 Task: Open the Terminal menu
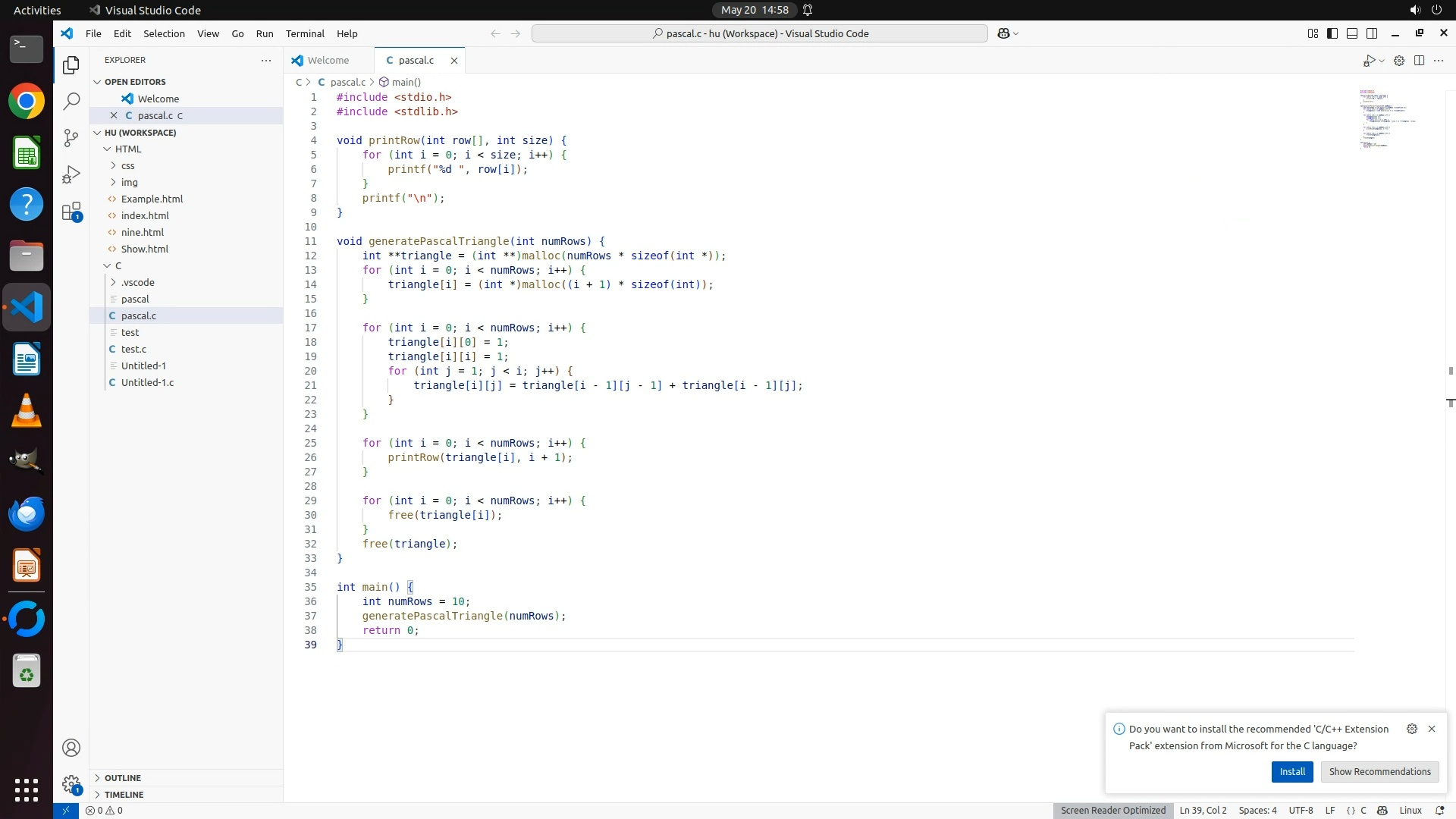point(305,33)
